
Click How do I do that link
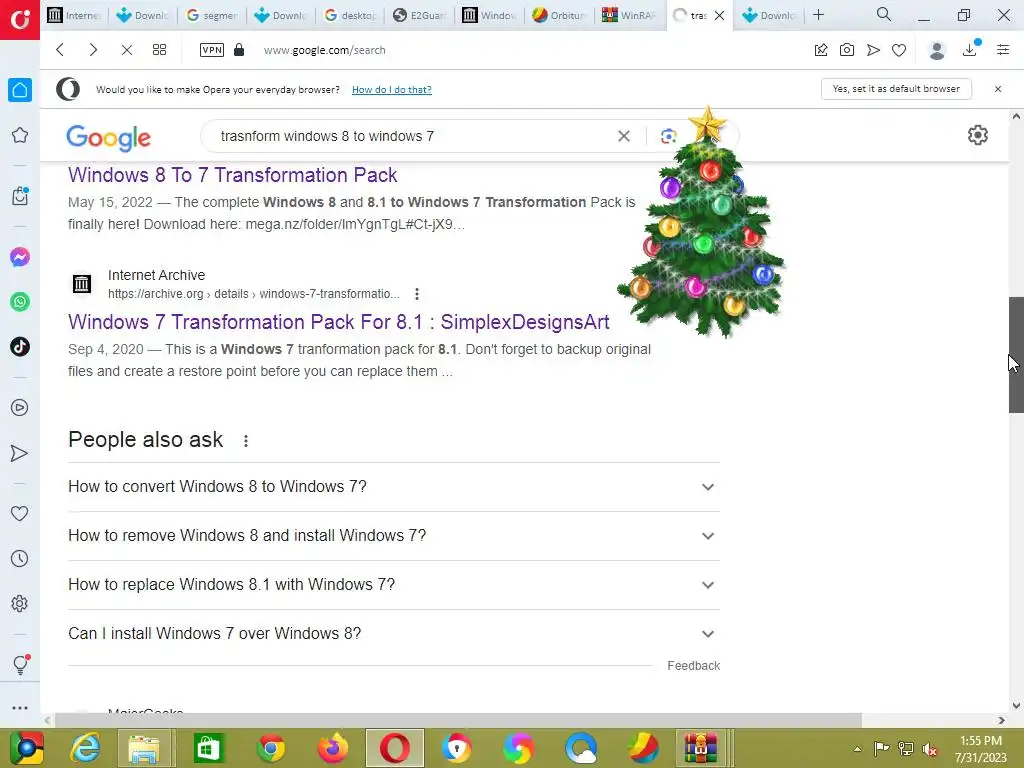(392, 89)
